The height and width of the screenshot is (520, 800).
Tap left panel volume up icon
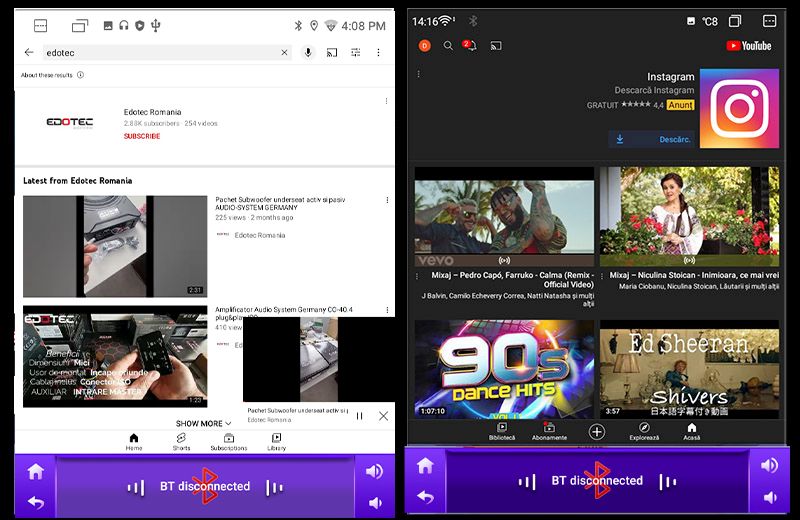(374, 471)
